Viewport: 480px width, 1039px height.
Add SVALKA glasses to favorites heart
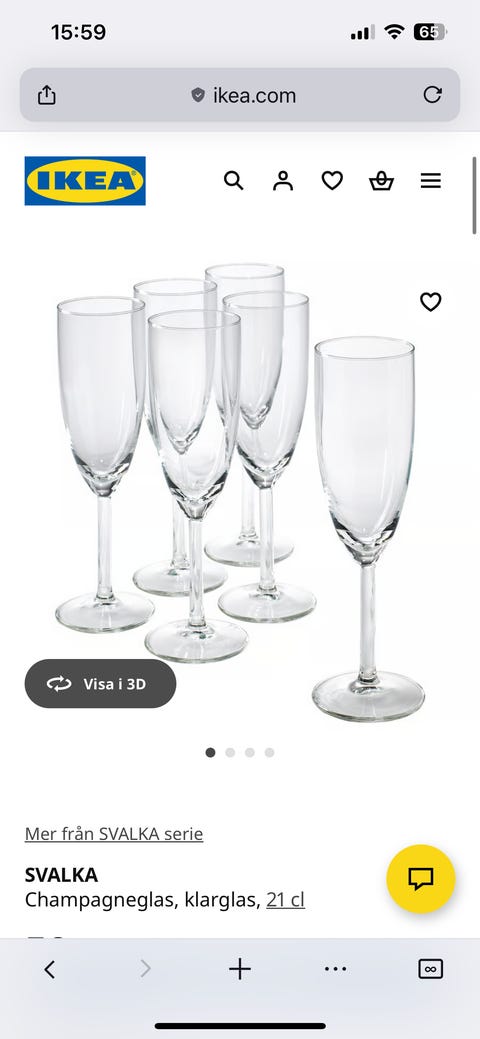point(431,302)
